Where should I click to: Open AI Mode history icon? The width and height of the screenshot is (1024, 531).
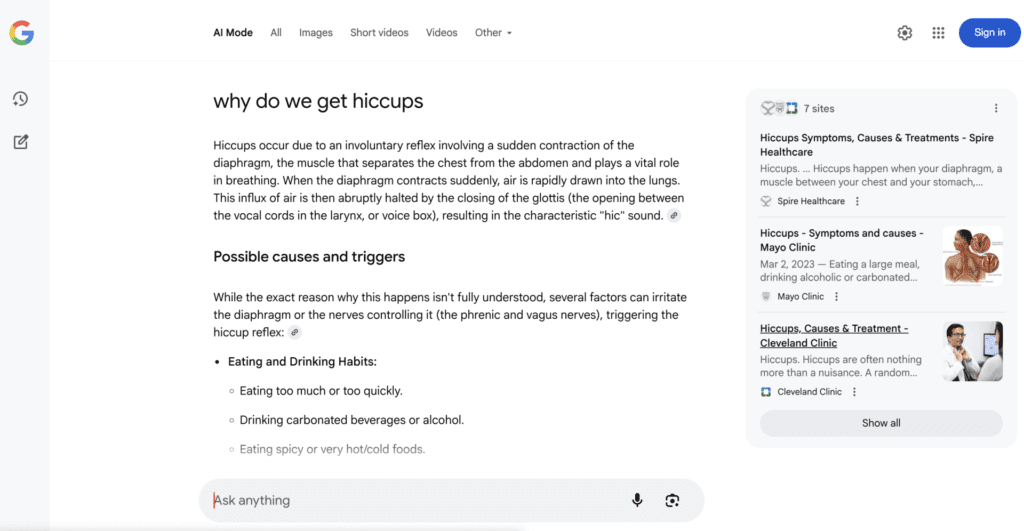click(20, 99)
